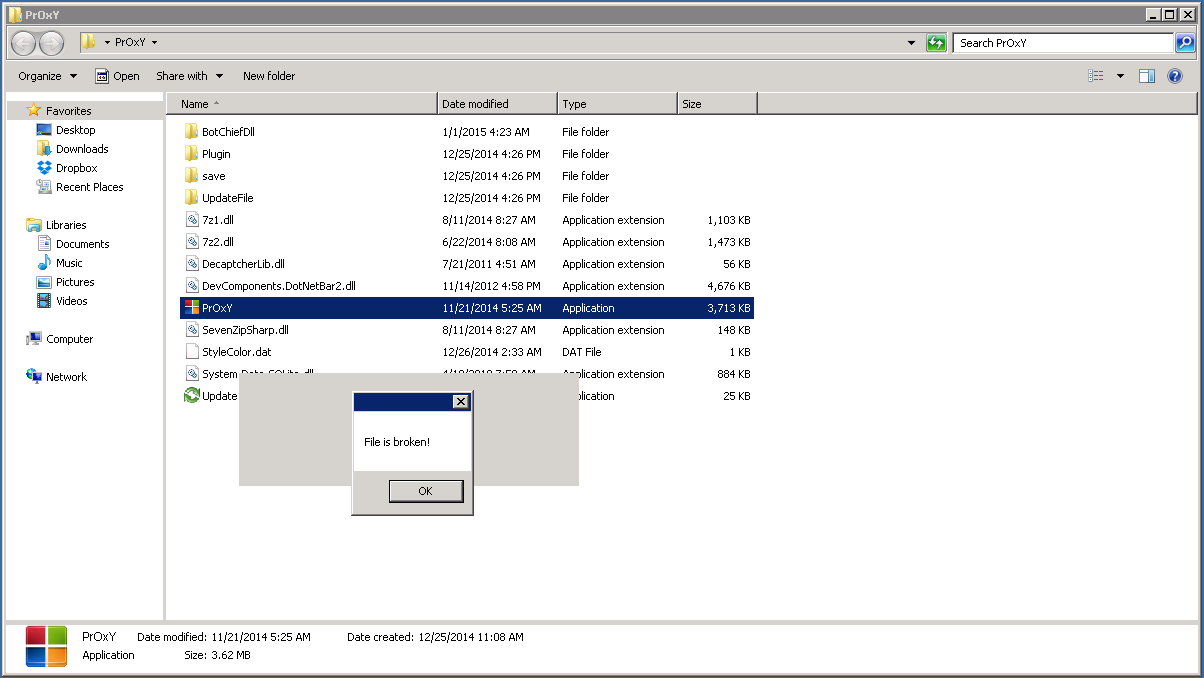This screenshot has width=1204, height=678.
Task: Select Network in the navigation pane
Action: click(66, 377)
